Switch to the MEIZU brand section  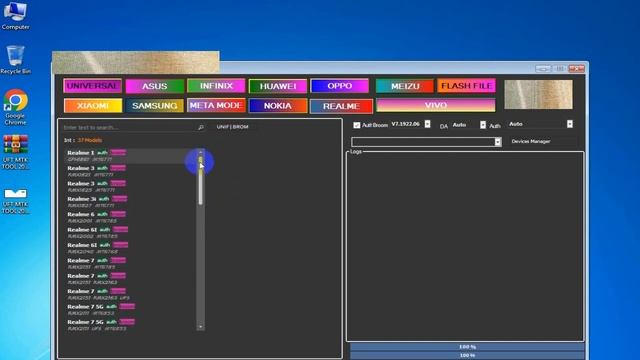pyautogui.click(x=404, y=86)
